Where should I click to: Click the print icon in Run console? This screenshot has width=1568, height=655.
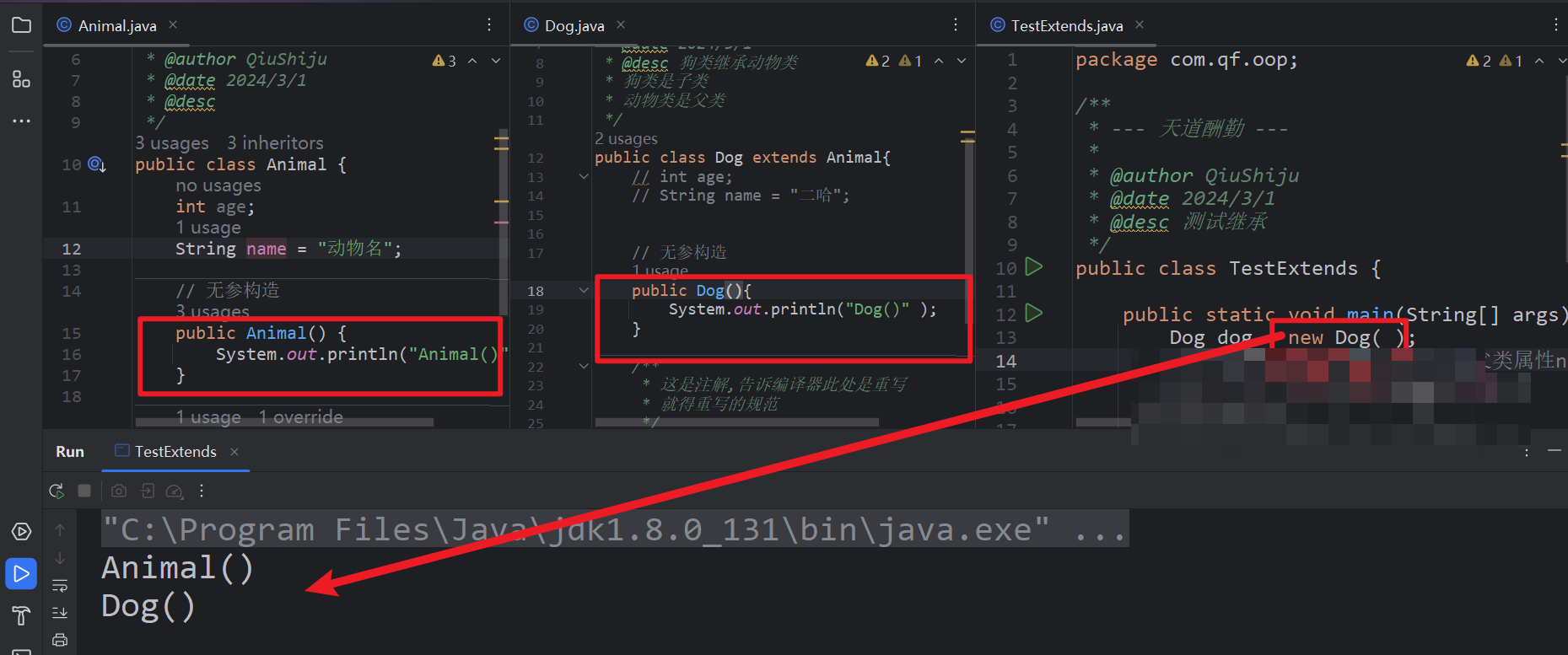click(60, 640)
